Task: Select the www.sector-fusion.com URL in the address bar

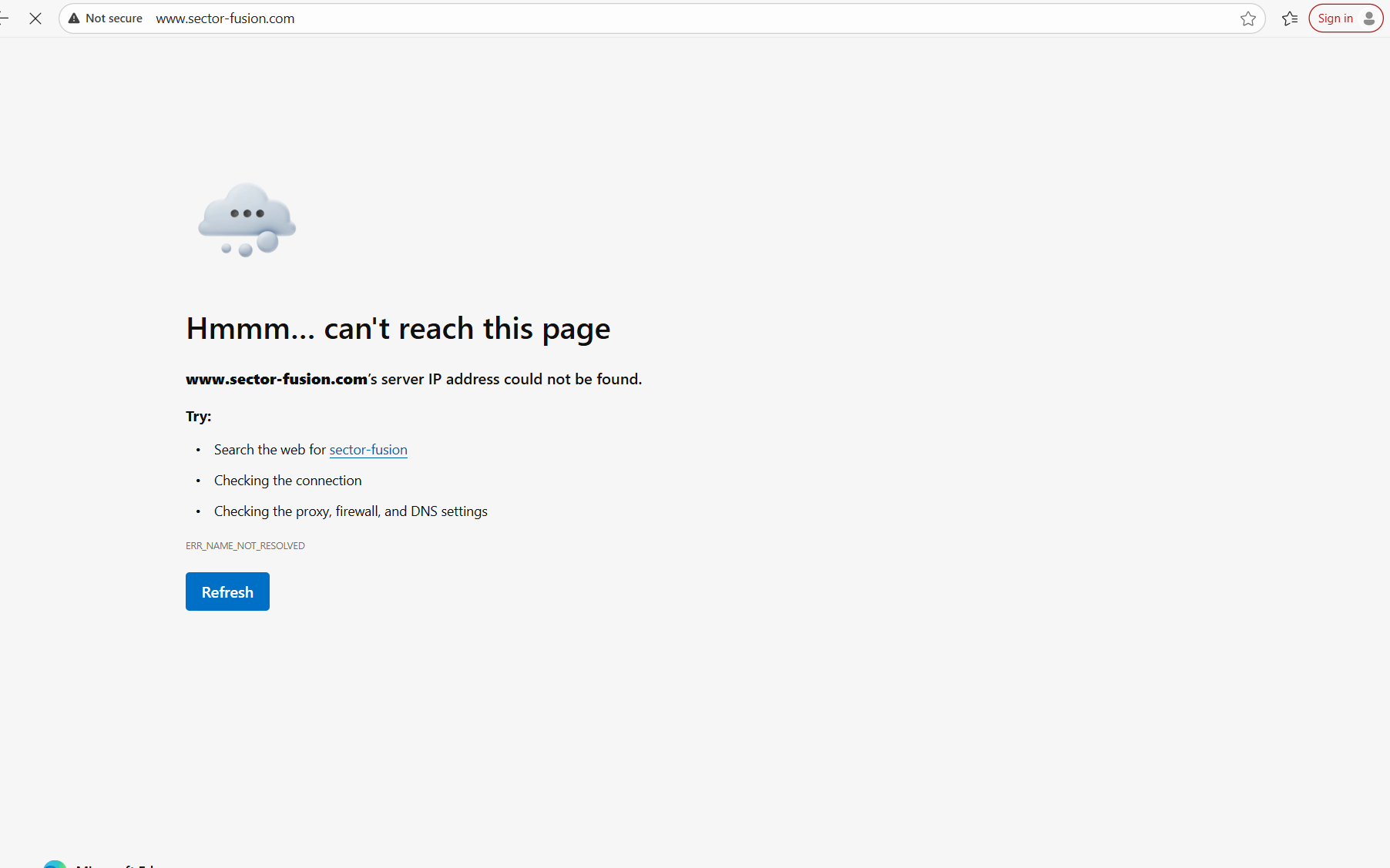Action: tap(225, 18)
